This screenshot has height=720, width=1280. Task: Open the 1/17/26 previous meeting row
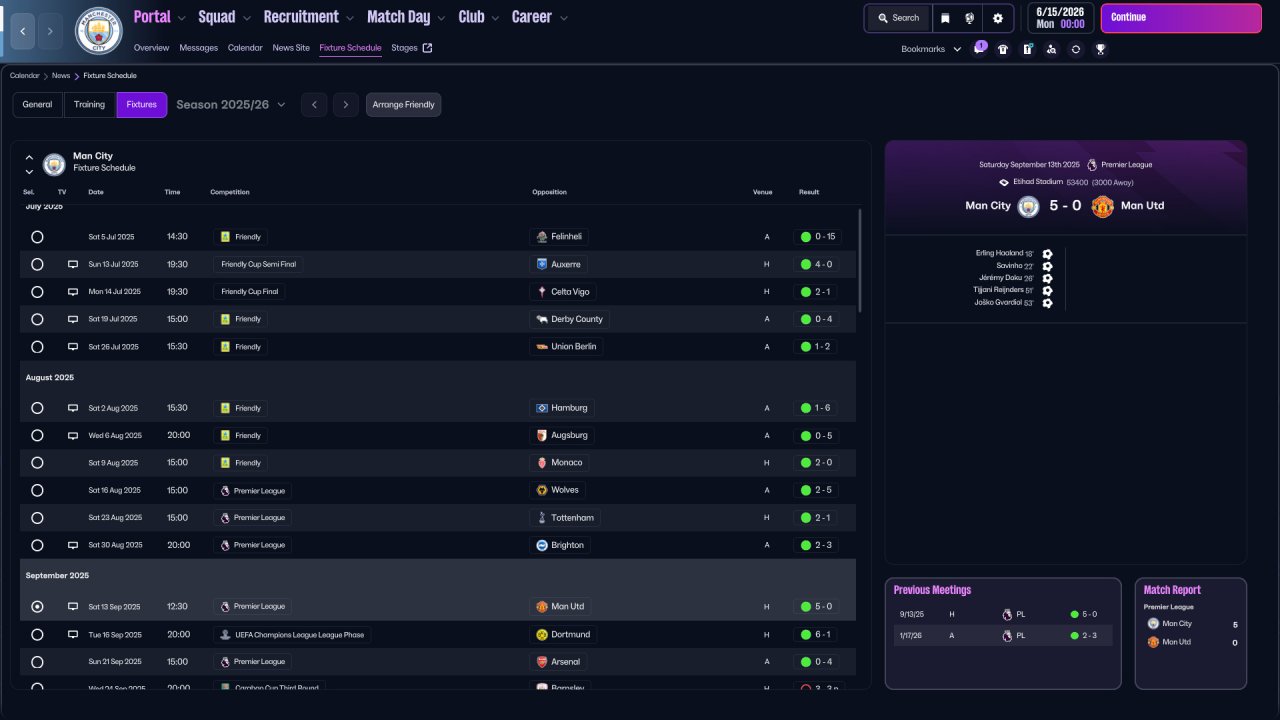click(x=1003, y=636)
